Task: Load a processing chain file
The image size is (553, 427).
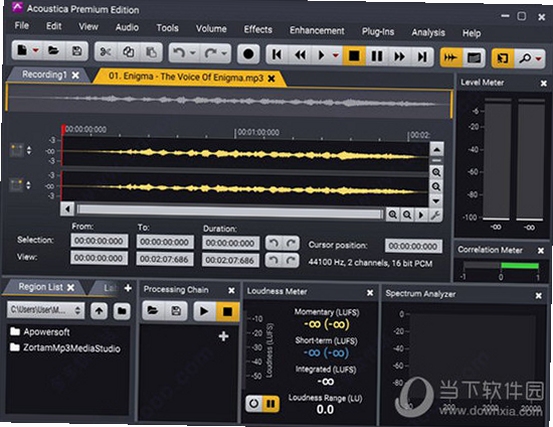Action: (153, 310)
